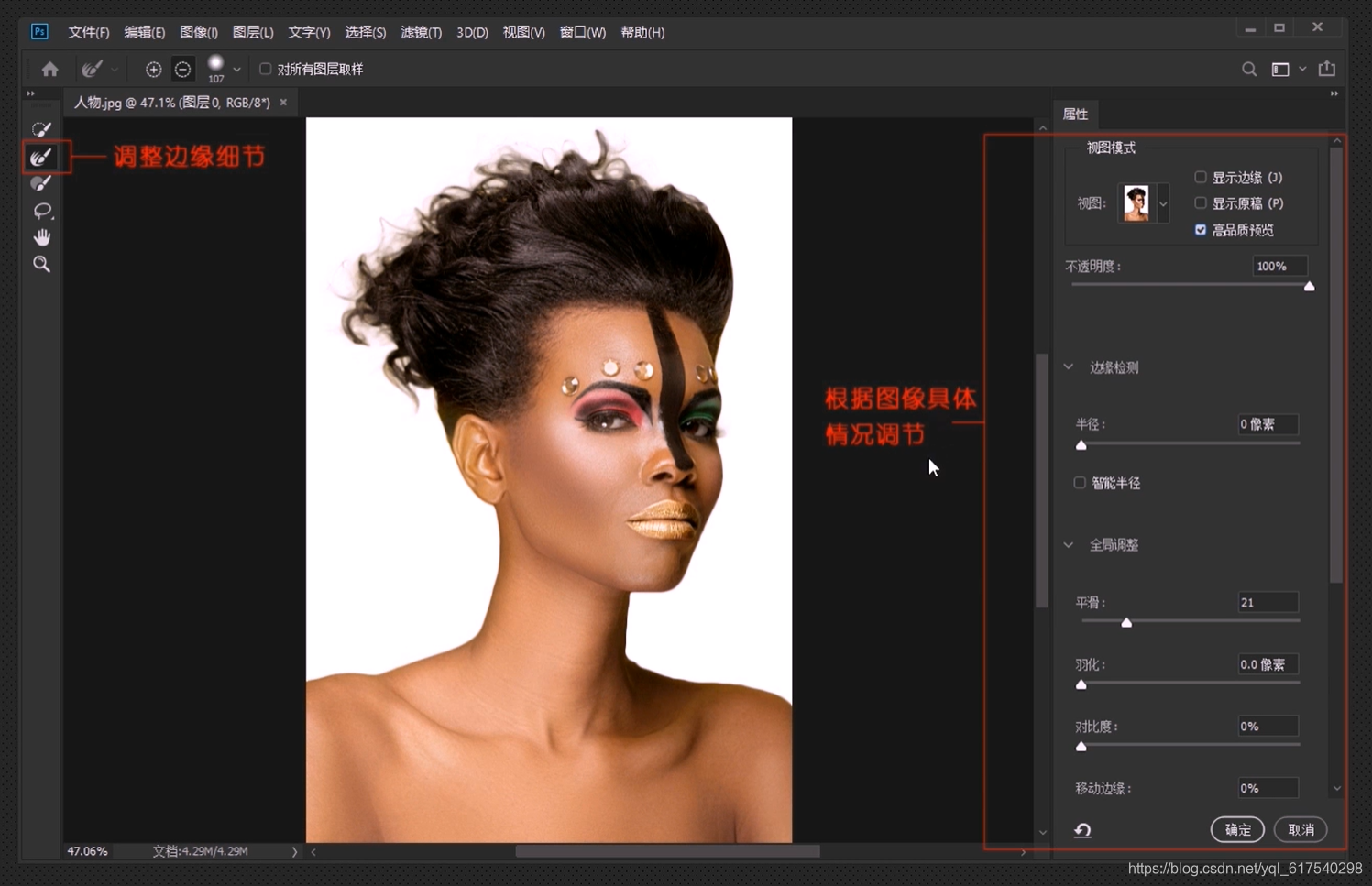
Task: Click the 确定 button
Action: (1237, 829)
